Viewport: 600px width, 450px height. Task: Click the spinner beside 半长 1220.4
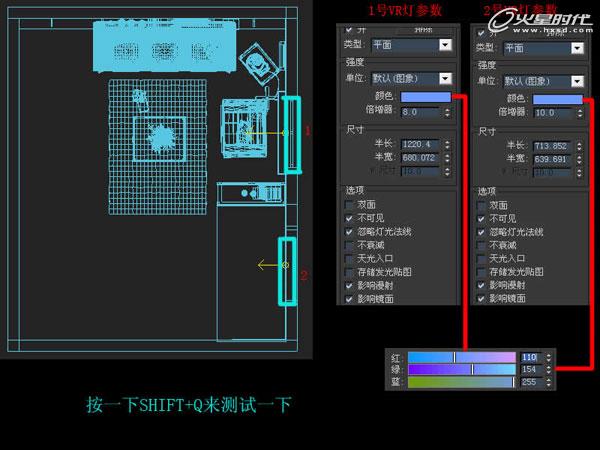click(447, 144)
